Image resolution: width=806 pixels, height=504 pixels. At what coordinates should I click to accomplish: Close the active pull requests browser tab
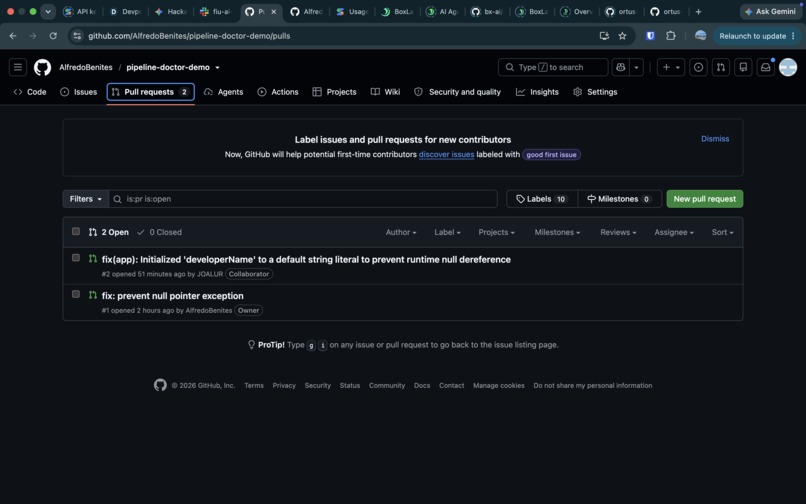point(273,11)
